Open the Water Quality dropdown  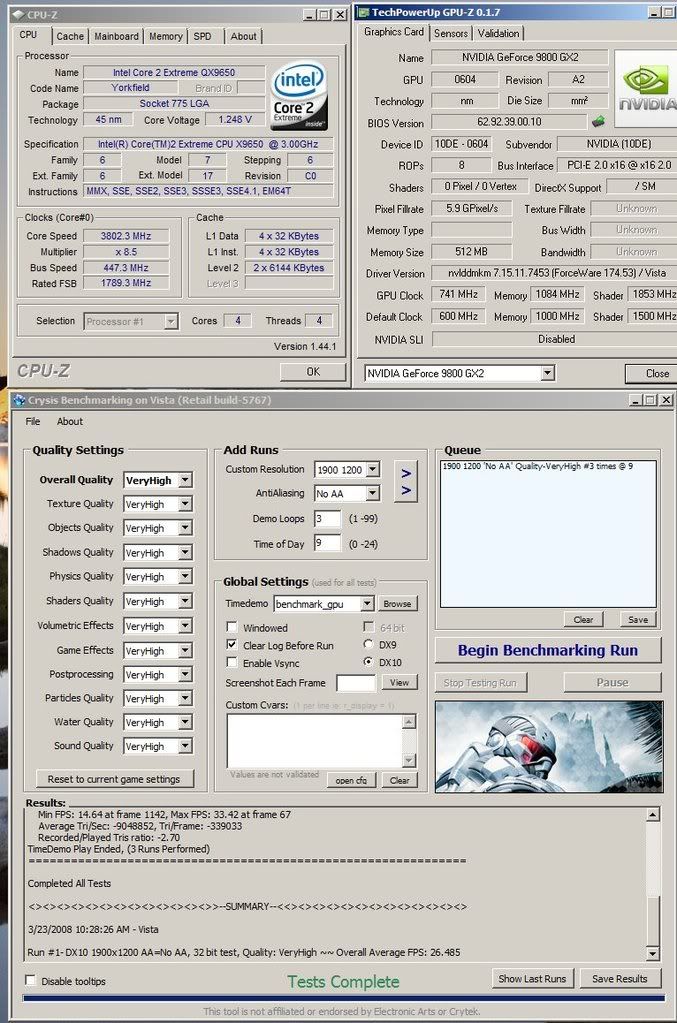pos(185,722)
